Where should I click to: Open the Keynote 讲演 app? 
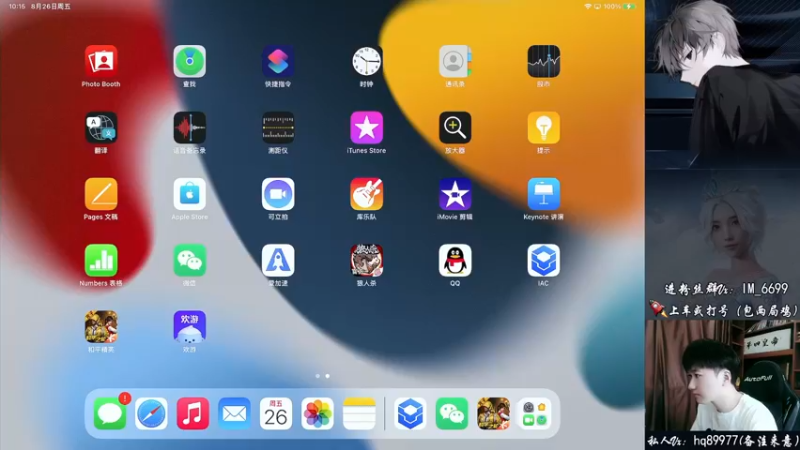coord(543,194)
